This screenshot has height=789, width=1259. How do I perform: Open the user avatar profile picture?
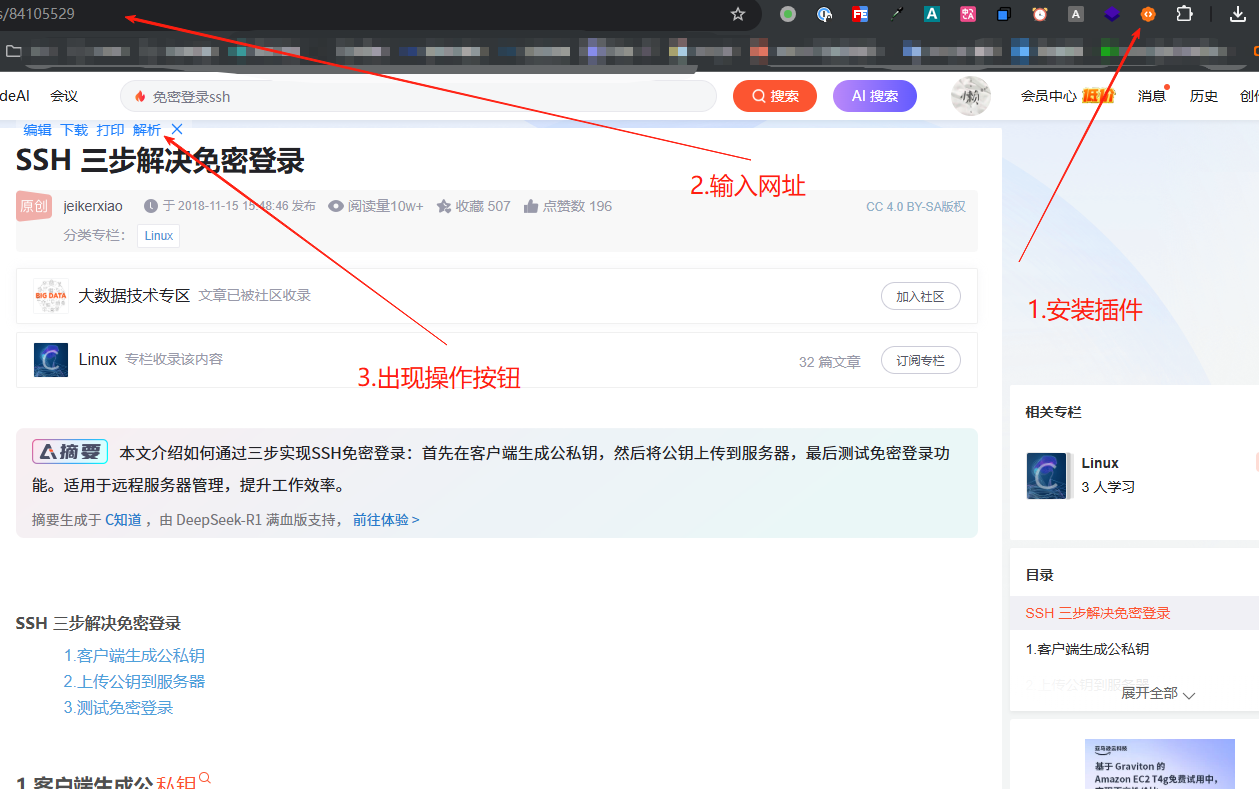point(970,96)
